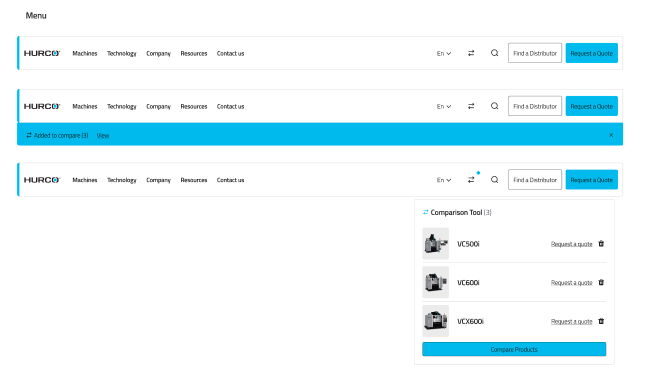Click Request a Quote in top navbar
Viewport: 652px width, 375px height.
(591, 53)
